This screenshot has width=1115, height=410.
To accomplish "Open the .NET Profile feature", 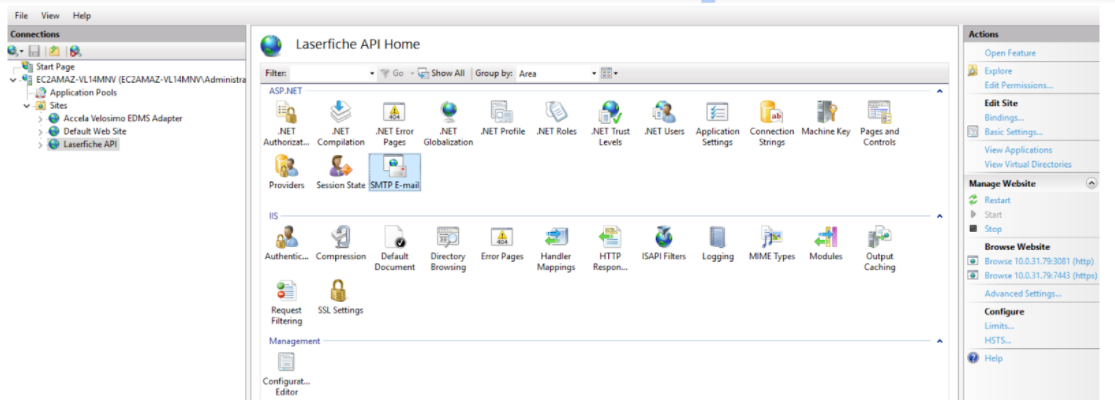I will (502, 119).
